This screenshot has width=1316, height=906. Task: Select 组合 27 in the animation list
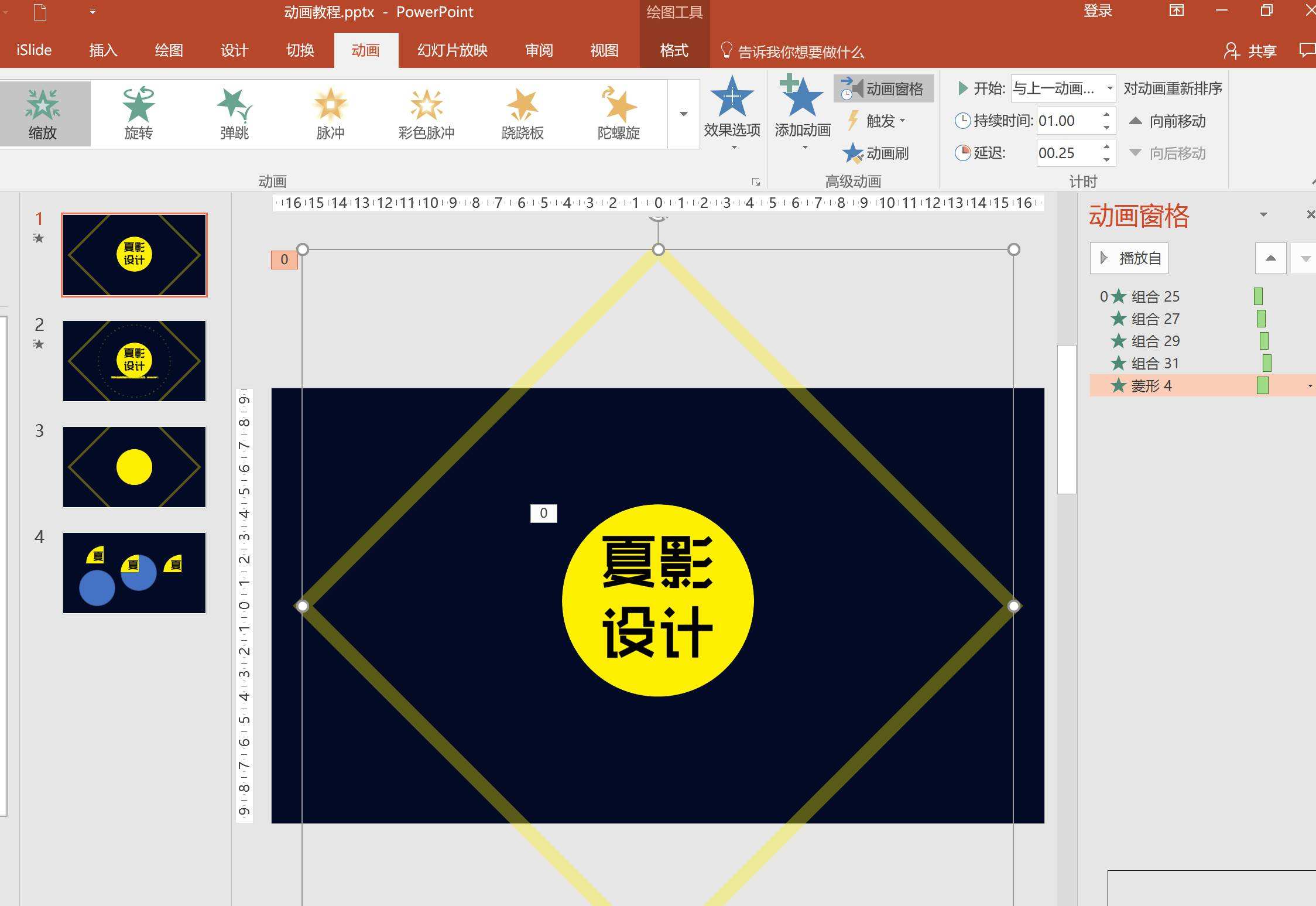coord(1202,319)
